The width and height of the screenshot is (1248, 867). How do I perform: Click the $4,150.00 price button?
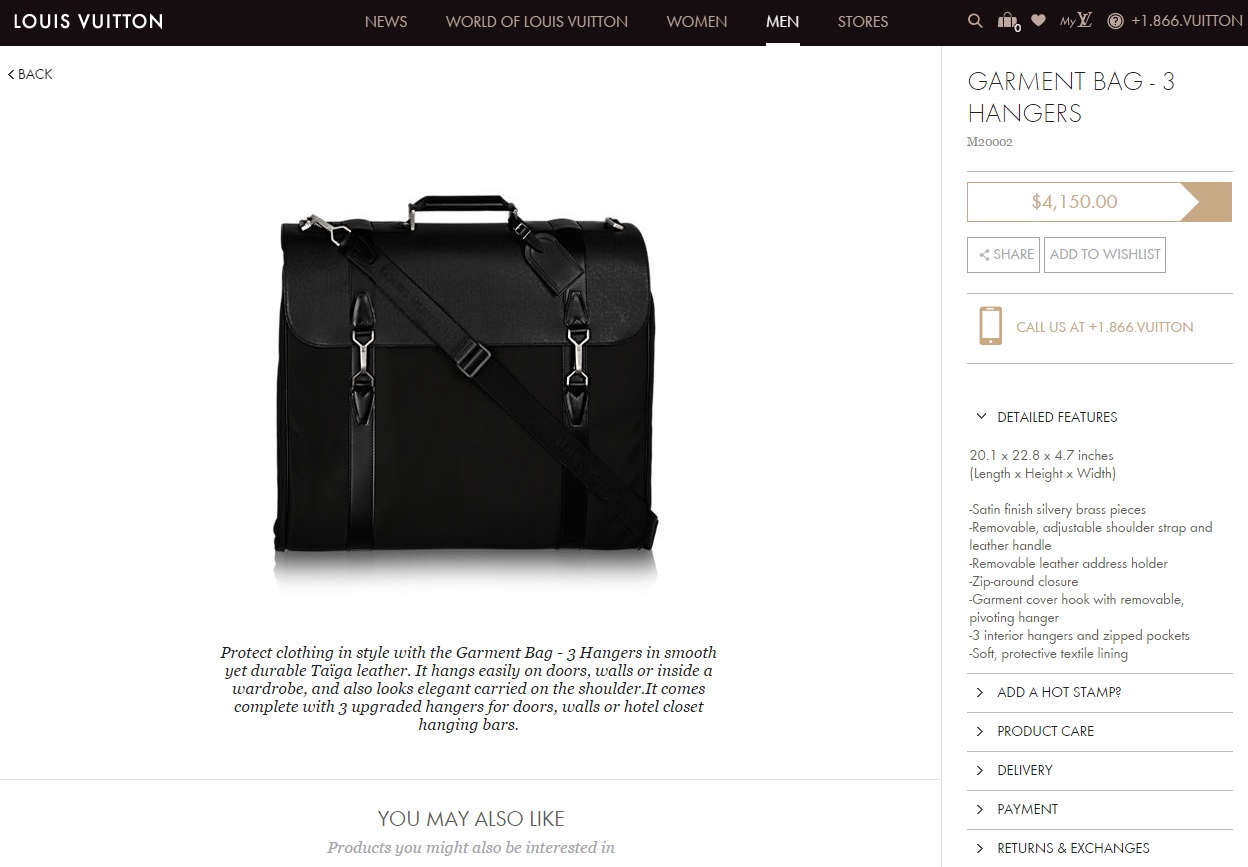click(1099, 202)
